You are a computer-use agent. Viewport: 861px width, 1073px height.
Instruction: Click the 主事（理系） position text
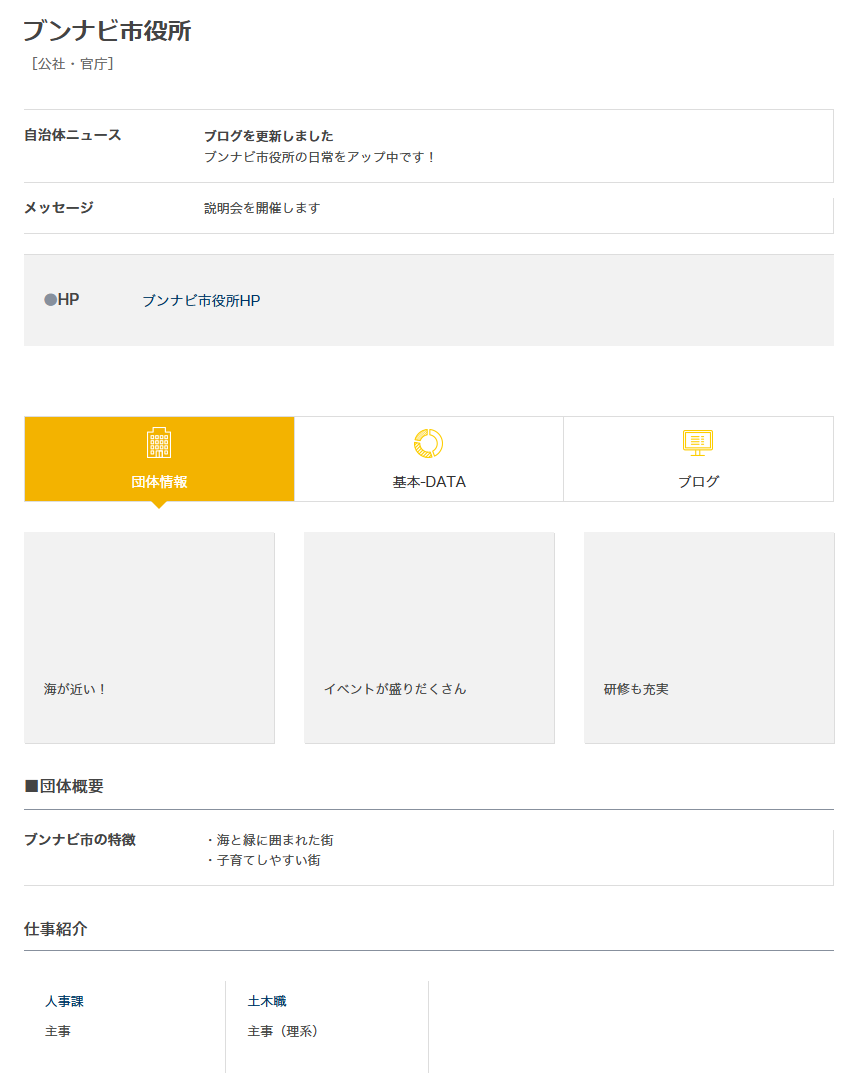pos(283,1031)
